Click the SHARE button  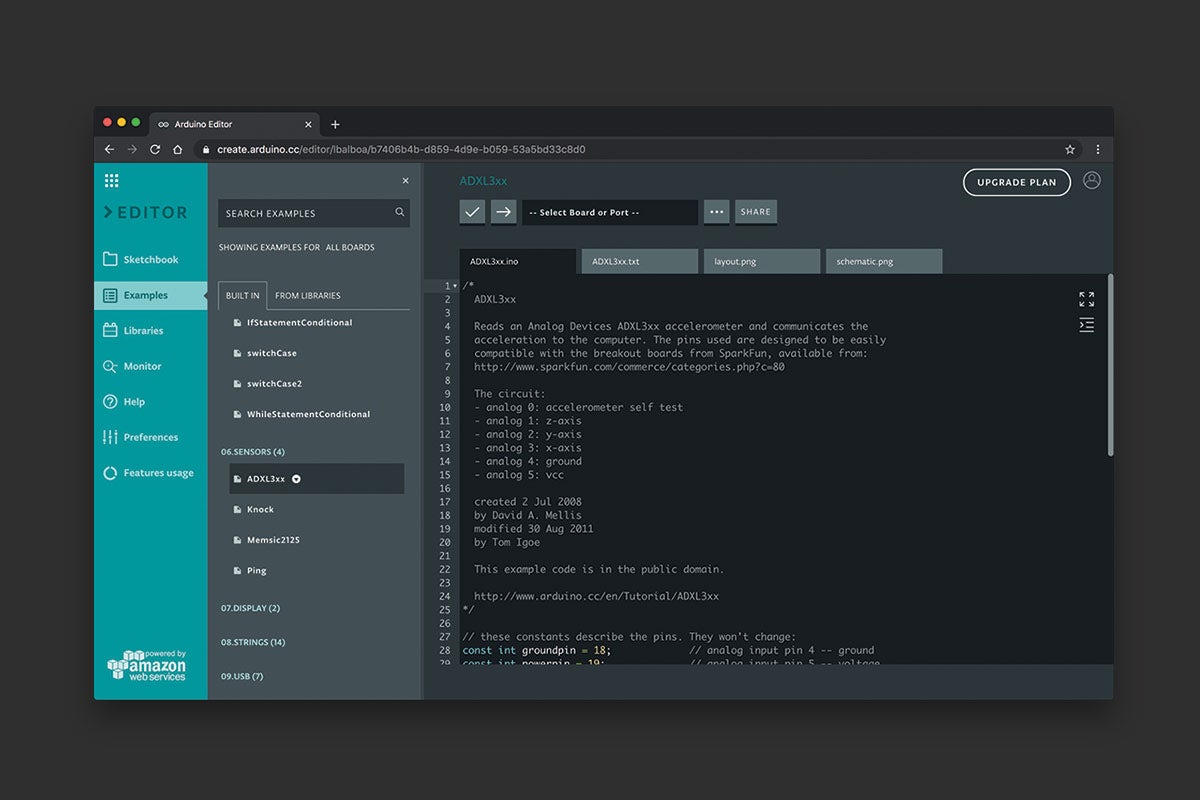[x=756, y=212]
